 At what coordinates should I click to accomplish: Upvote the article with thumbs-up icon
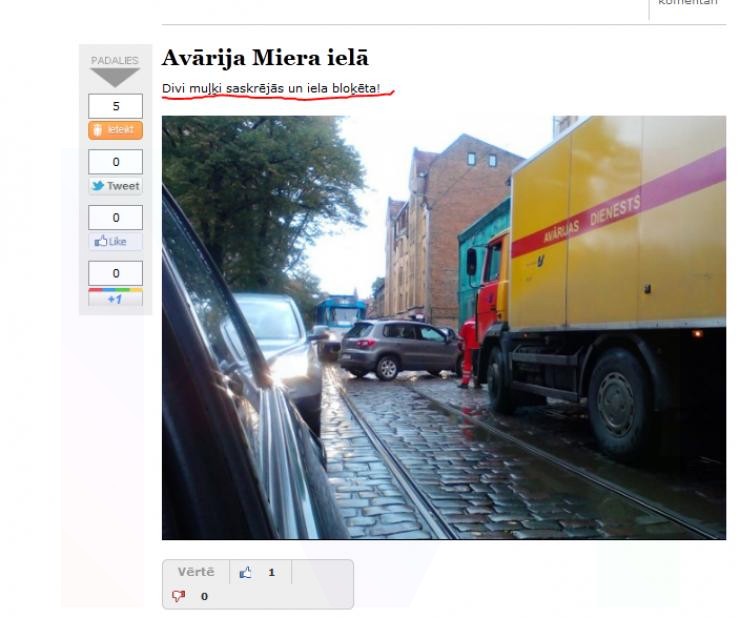[x=246, y=573]
